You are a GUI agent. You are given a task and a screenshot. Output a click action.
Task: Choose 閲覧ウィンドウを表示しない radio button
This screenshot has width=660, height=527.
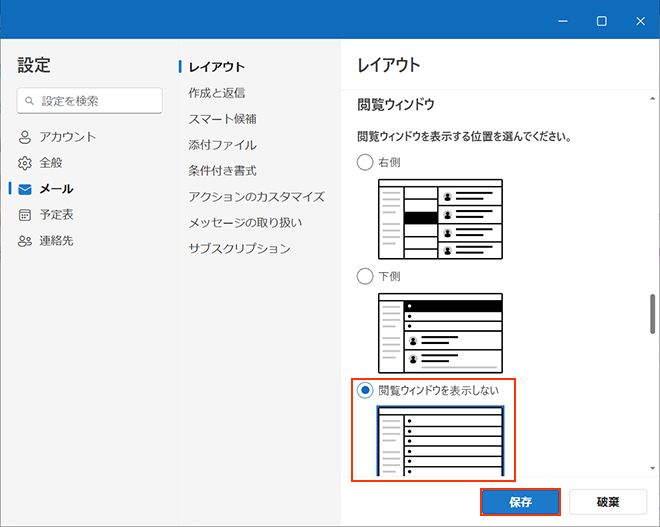click(x=365, y=389)
